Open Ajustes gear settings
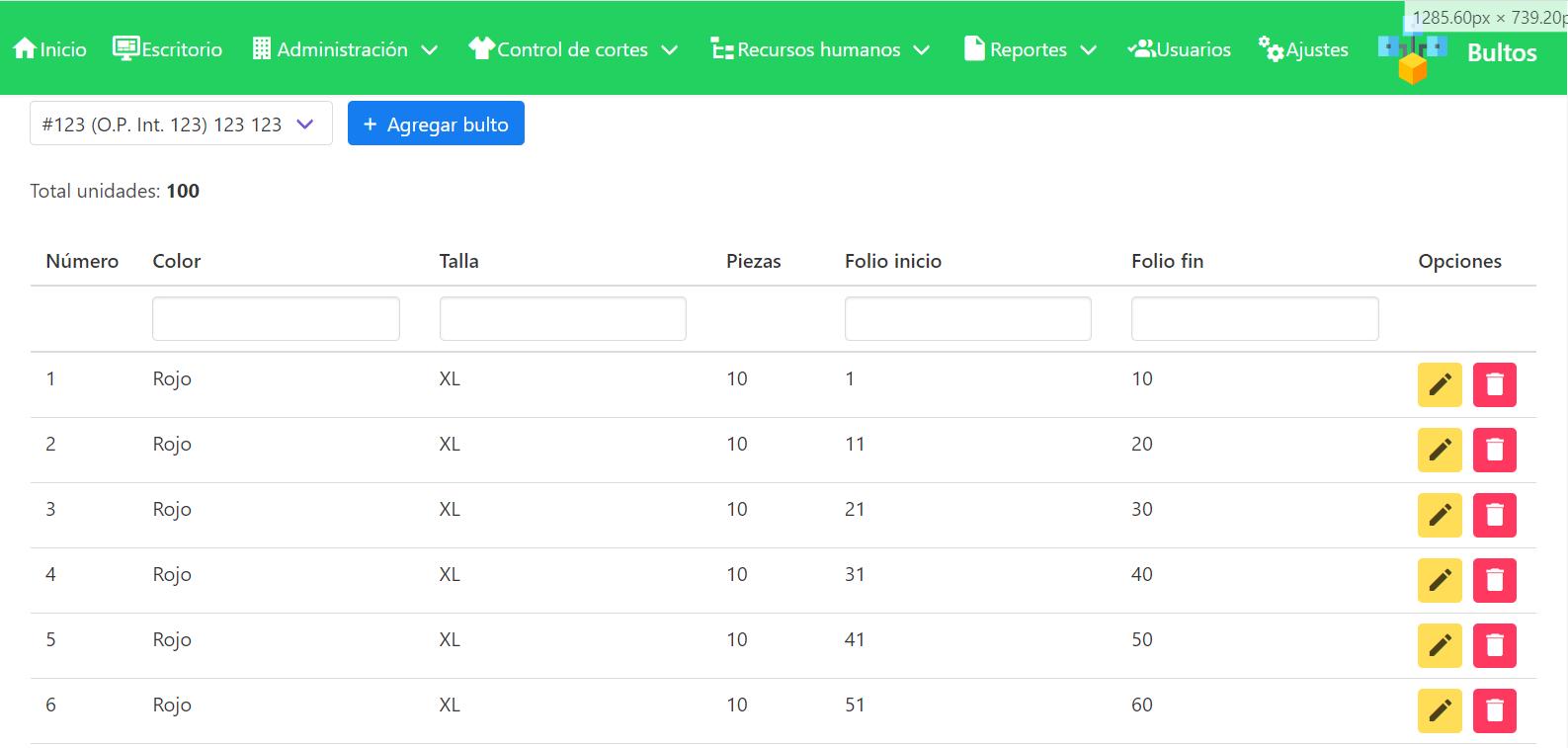Screen dimensions: 1568x748 coord(1302,49)
